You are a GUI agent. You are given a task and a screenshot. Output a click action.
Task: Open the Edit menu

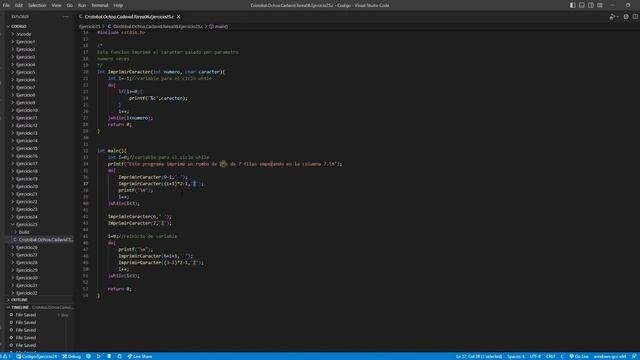coord(19,5)
